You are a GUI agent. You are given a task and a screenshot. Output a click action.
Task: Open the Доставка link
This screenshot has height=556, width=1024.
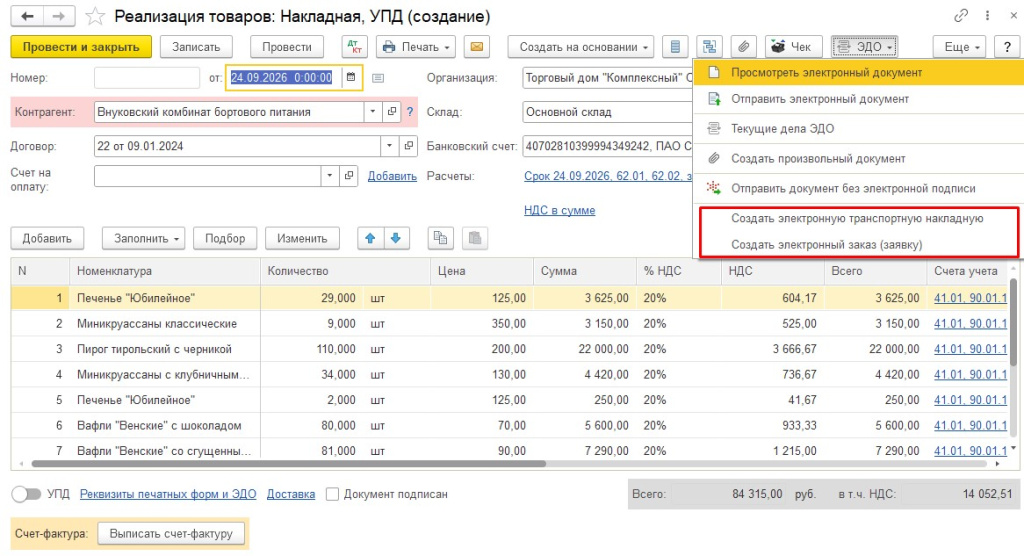(x=291, y=495)
